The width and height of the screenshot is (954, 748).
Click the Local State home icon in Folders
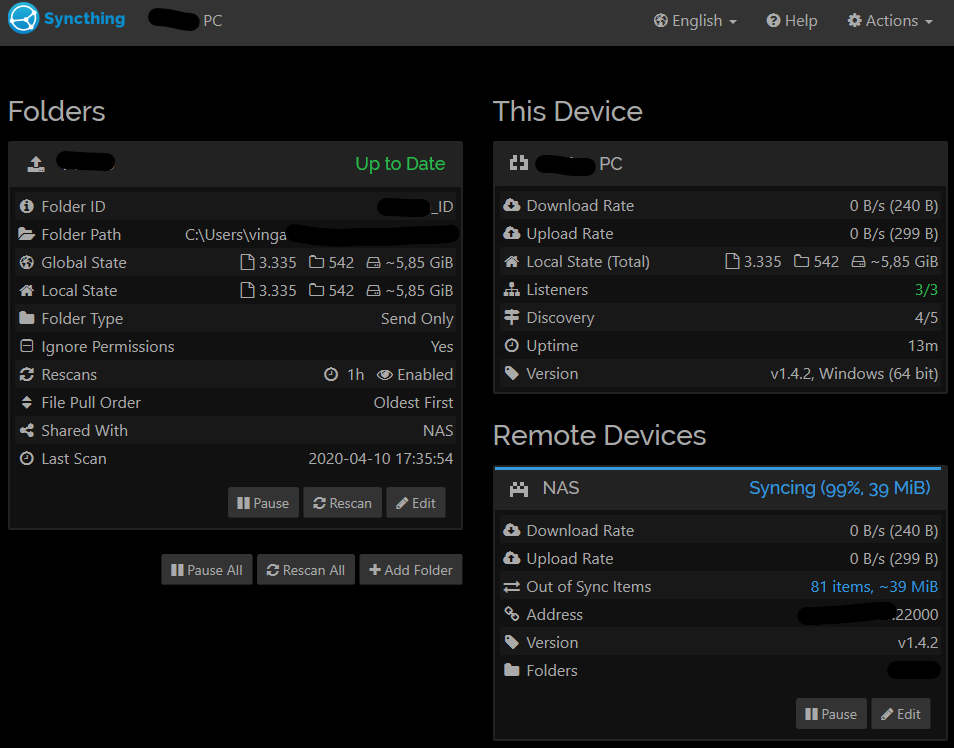[x=26, y=290]
